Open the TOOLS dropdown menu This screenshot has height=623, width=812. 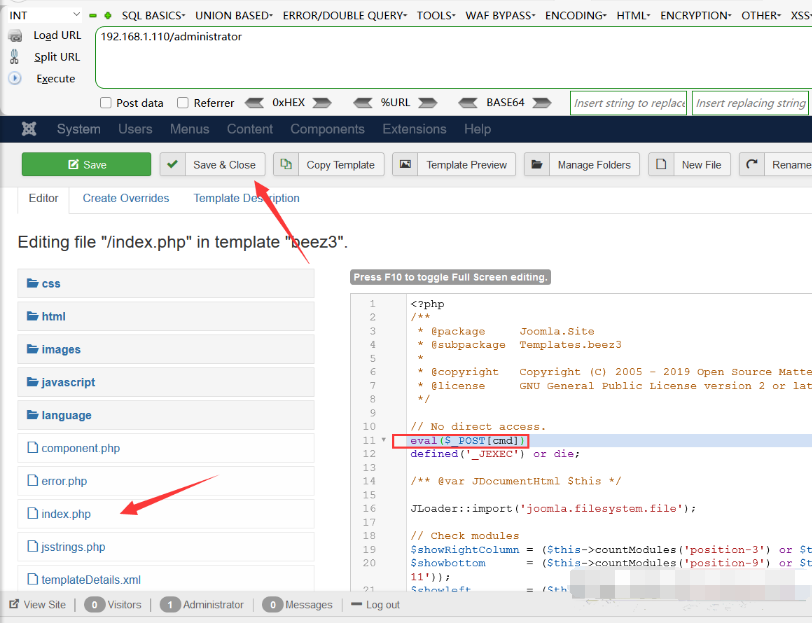[436, 16]
